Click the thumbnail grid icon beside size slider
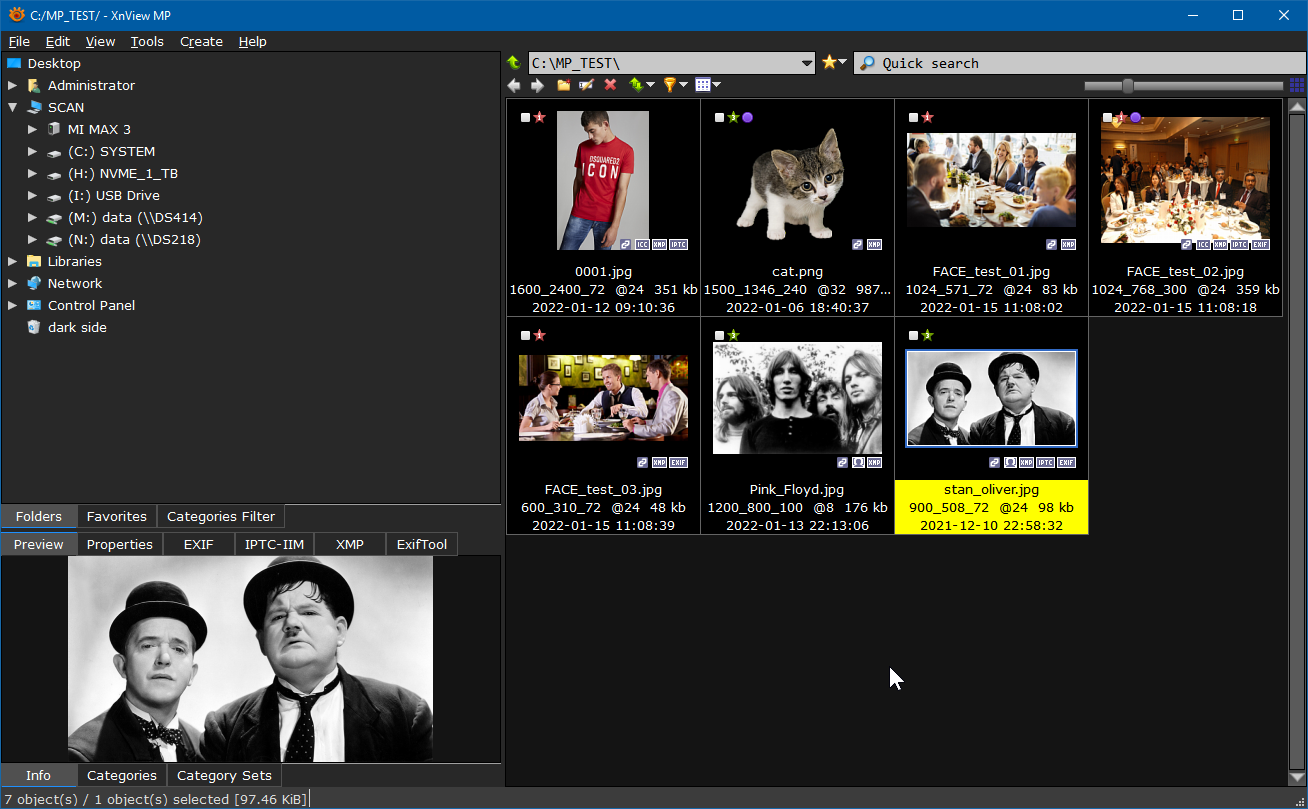 click(x=1296, y=85)
